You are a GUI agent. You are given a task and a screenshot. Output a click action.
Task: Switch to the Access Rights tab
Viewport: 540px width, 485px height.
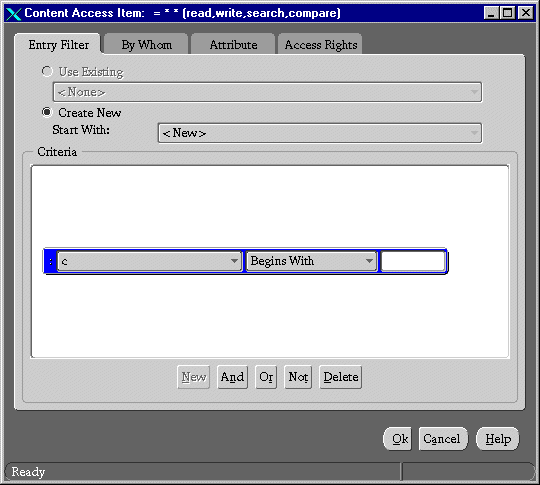[320, 45]
